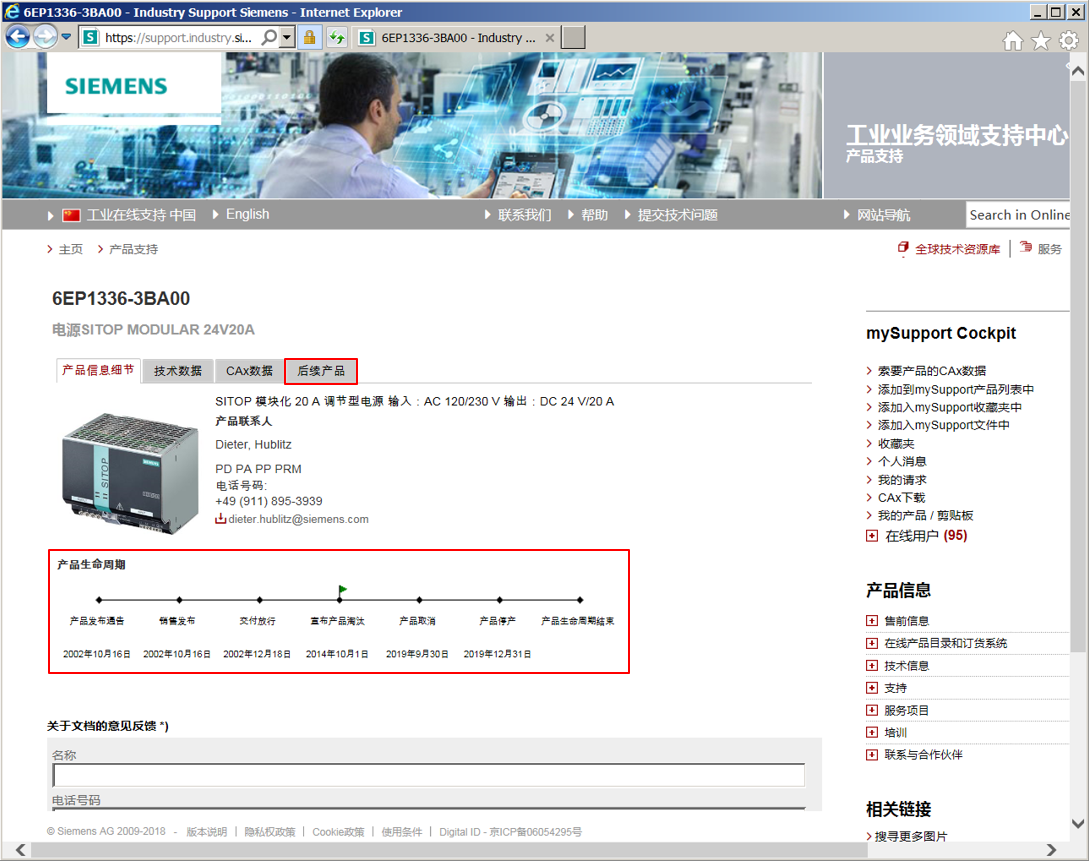Click 添加入mySupport文件中 link
Image resolution: width=1089 pixels, height=861 pixels.
[943, 425]
